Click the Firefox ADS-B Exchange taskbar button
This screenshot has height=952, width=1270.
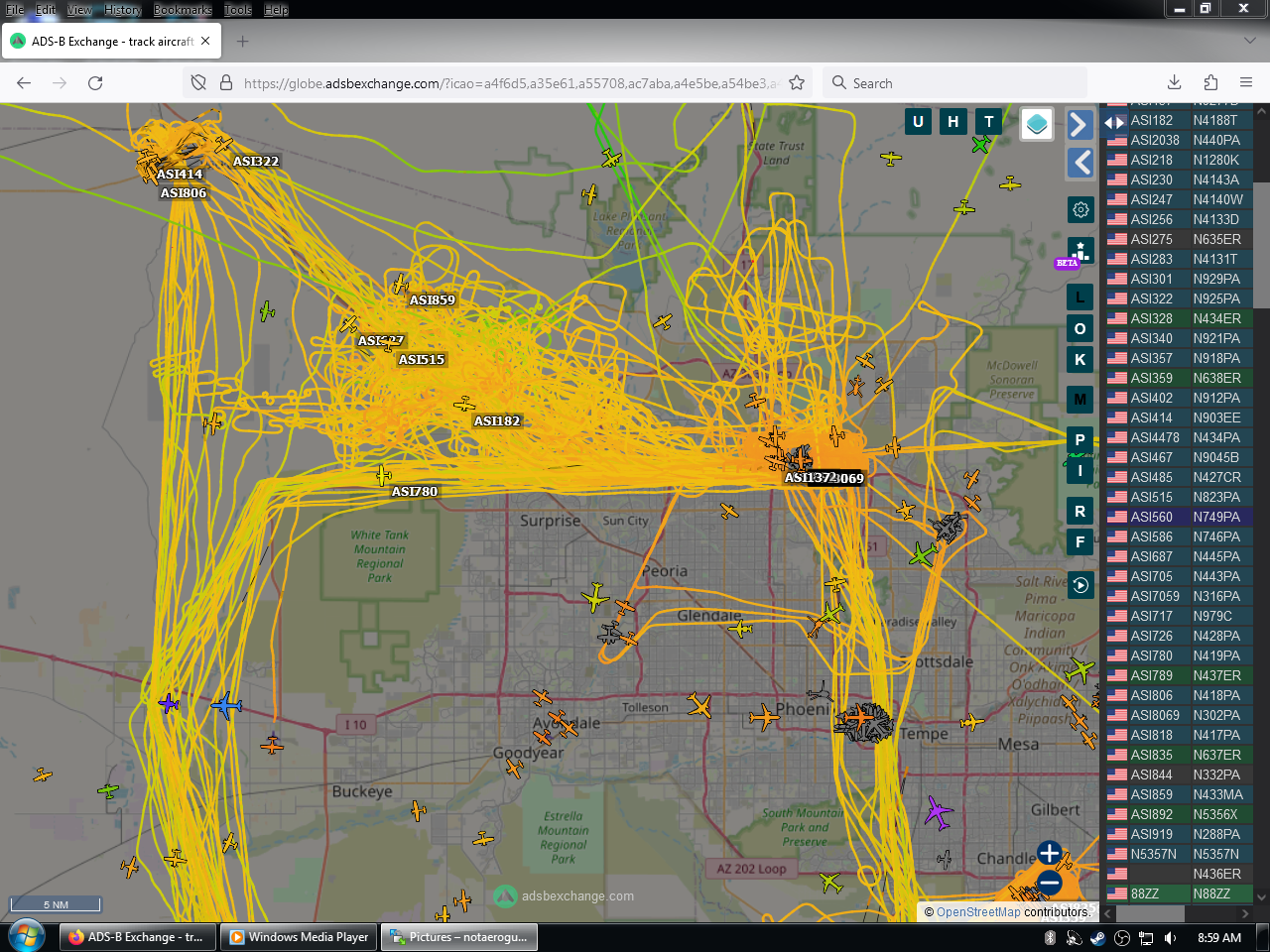137,937
